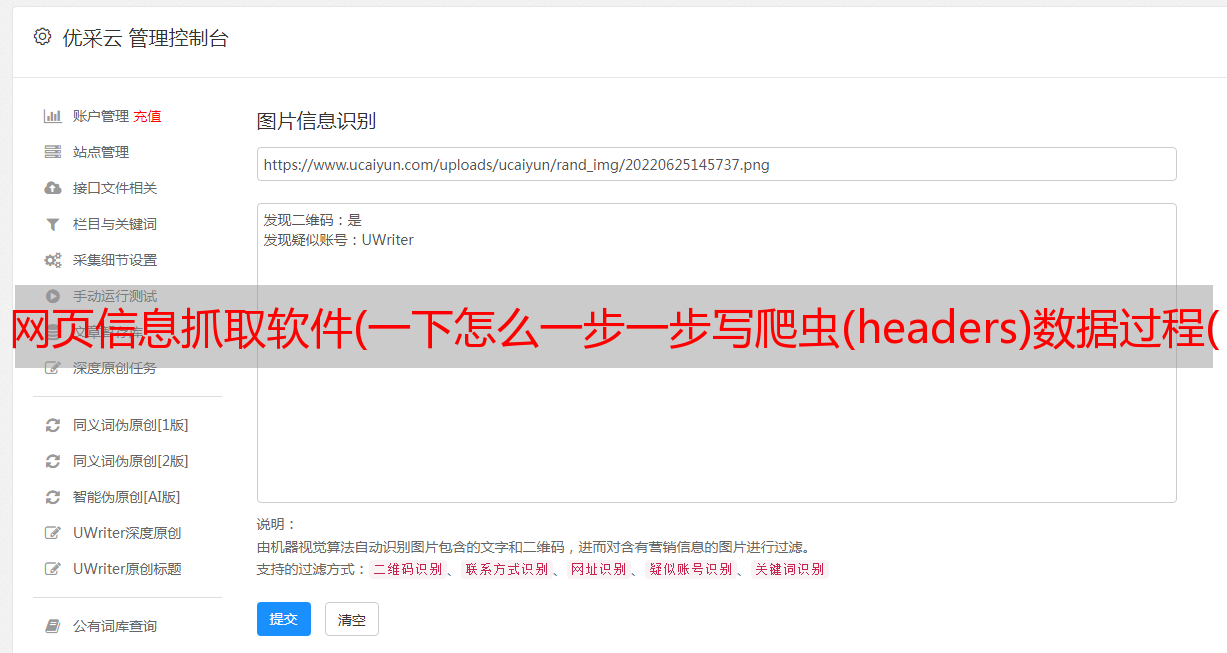Image resolution: width=1227 pixels, height=653 pixels.
Task: Click the gears icon for 采集细节设置
Action: pyautogui.click(x=53, y=260)
